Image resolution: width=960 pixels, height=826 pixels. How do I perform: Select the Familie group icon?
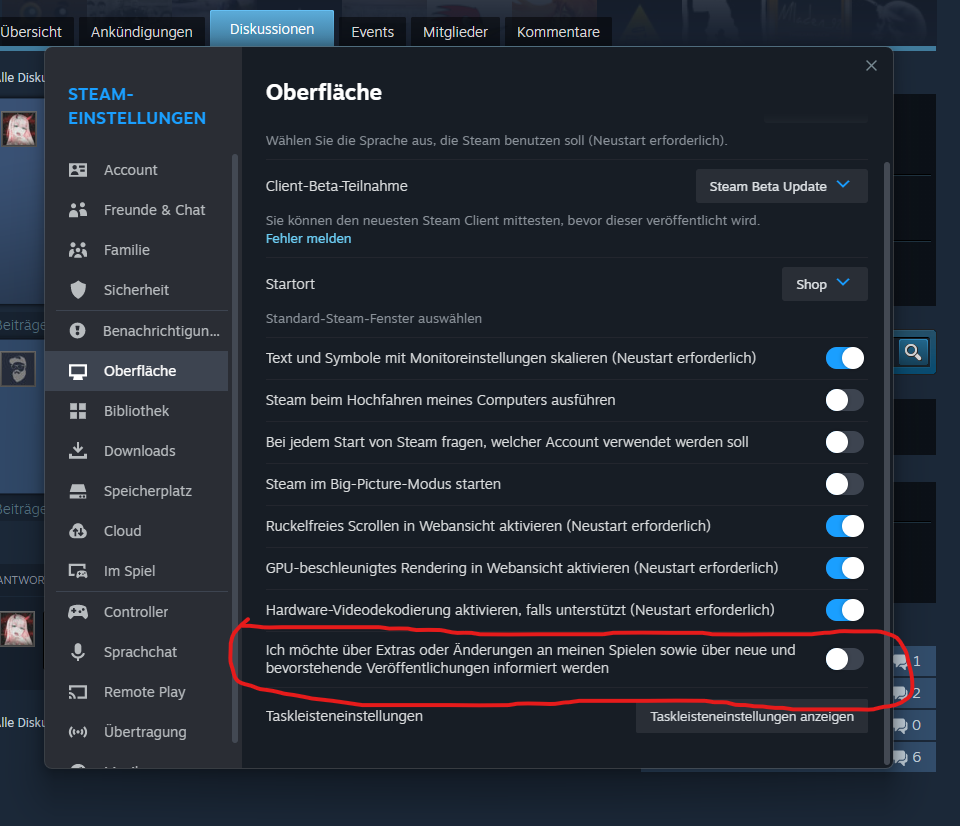[78, 250]
